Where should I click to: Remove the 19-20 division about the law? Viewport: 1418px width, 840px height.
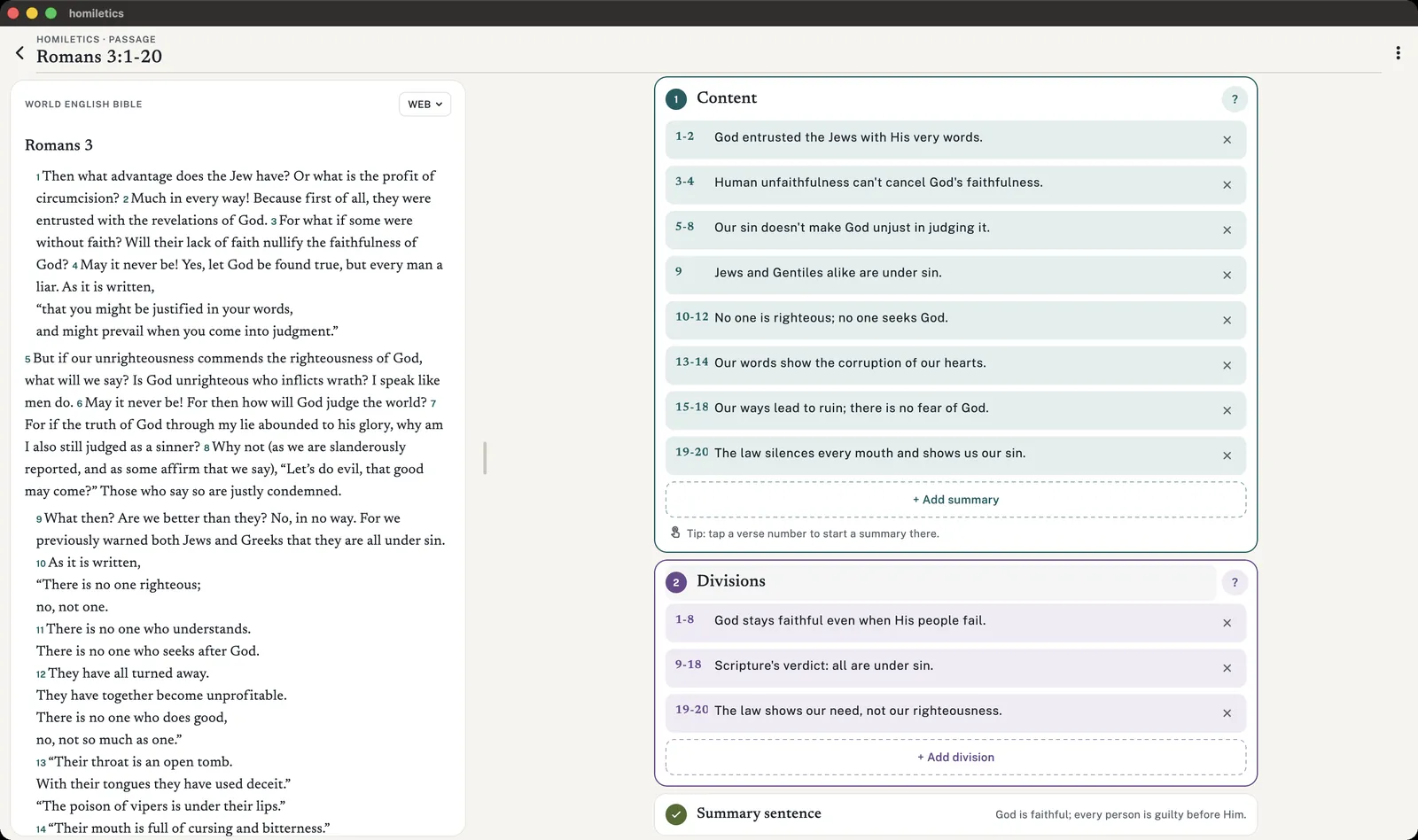tap(1227, 714)
